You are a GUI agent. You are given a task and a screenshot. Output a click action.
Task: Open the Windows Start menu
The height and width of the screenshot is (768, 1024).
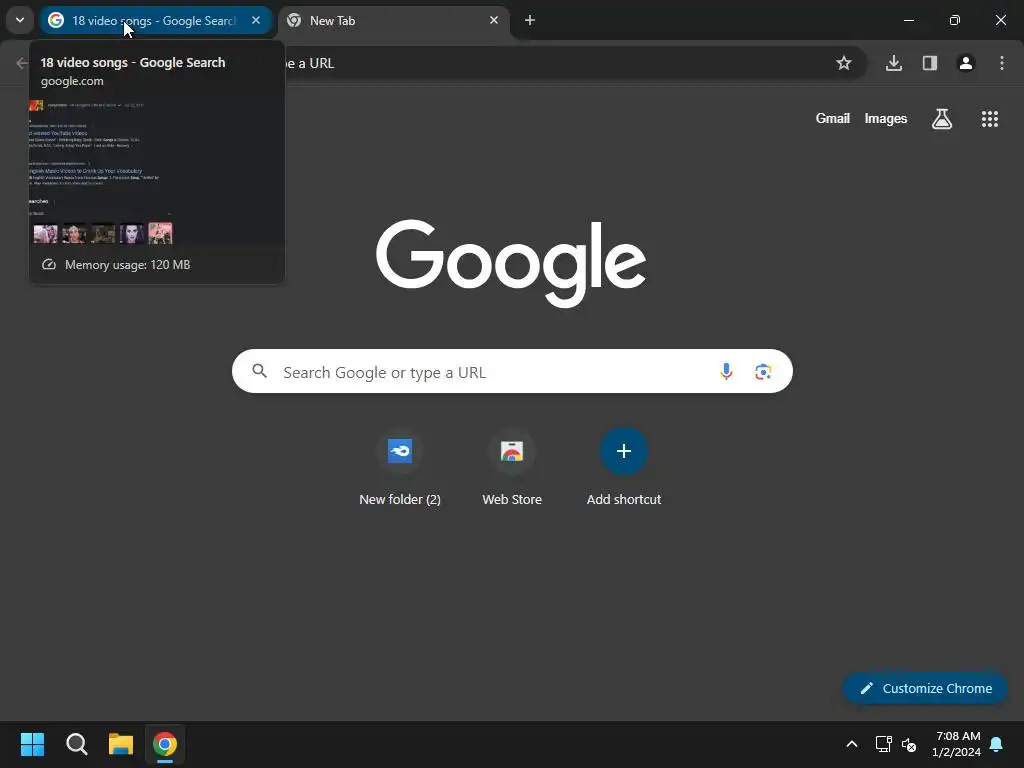(32, 744)
